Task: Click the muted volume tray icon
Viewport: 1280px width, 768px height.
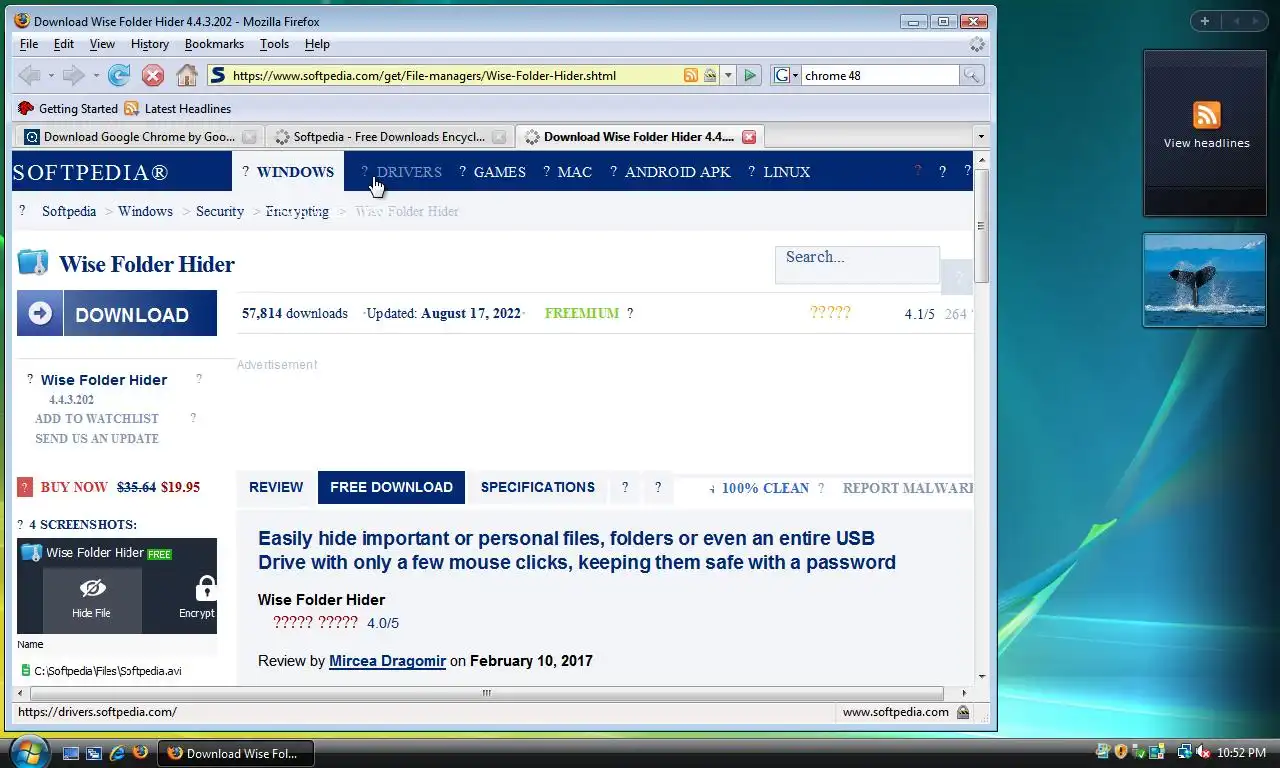Action: tap(1203, 752)
